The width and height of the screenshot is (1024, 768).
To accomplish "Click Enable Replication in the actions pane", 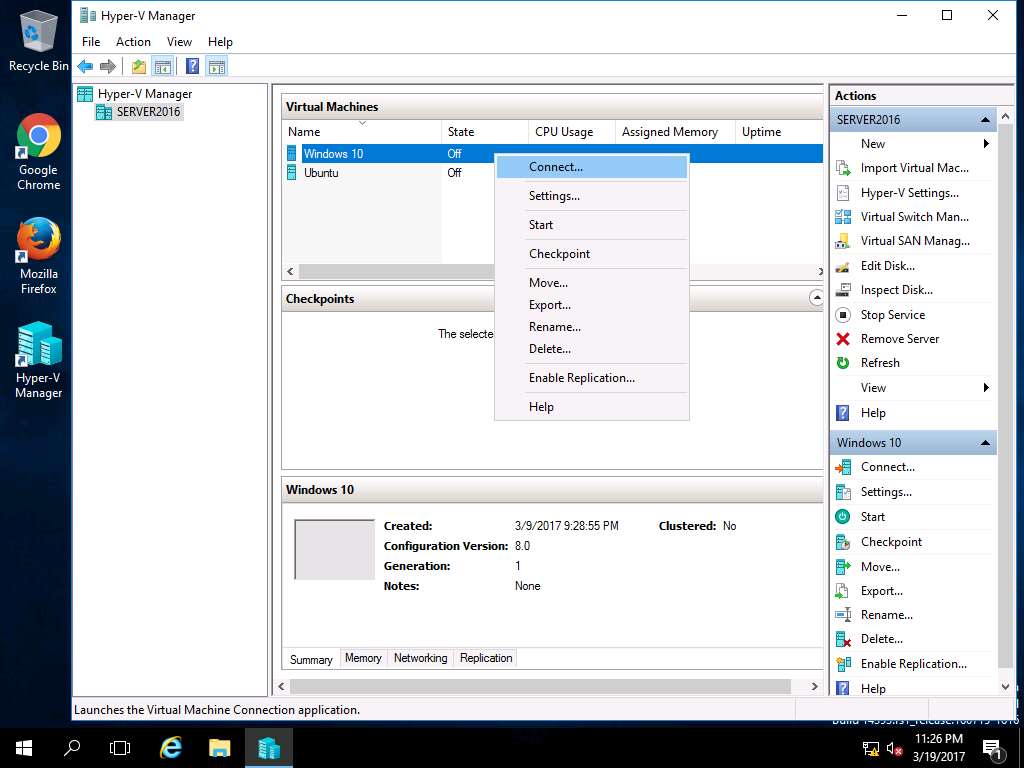I will click(913, 664).
